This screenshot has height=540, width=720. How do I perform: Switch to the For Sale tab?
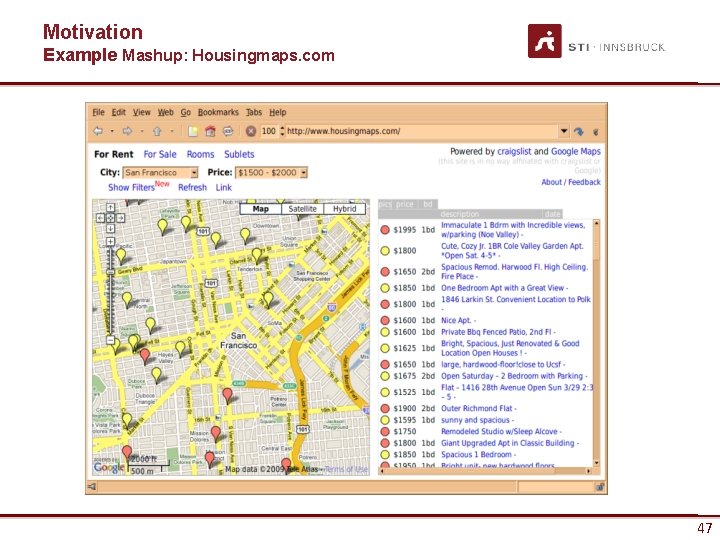(160, 154)
